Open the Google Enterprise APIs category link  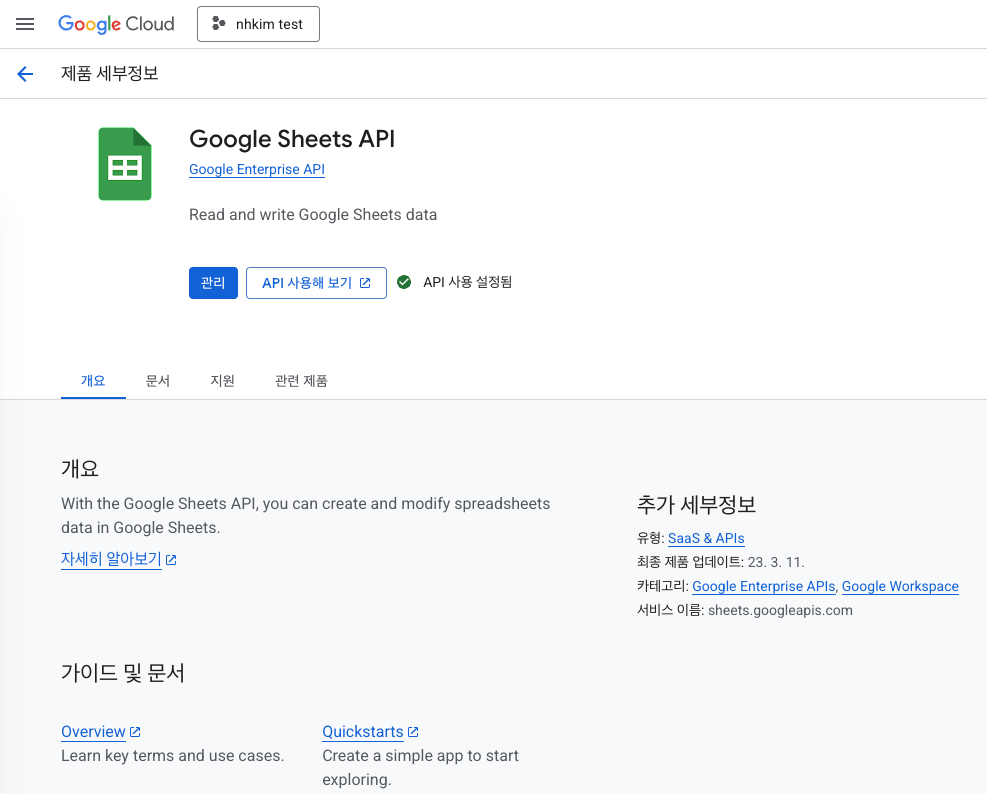pyautogui.click(x=764, y=586)
